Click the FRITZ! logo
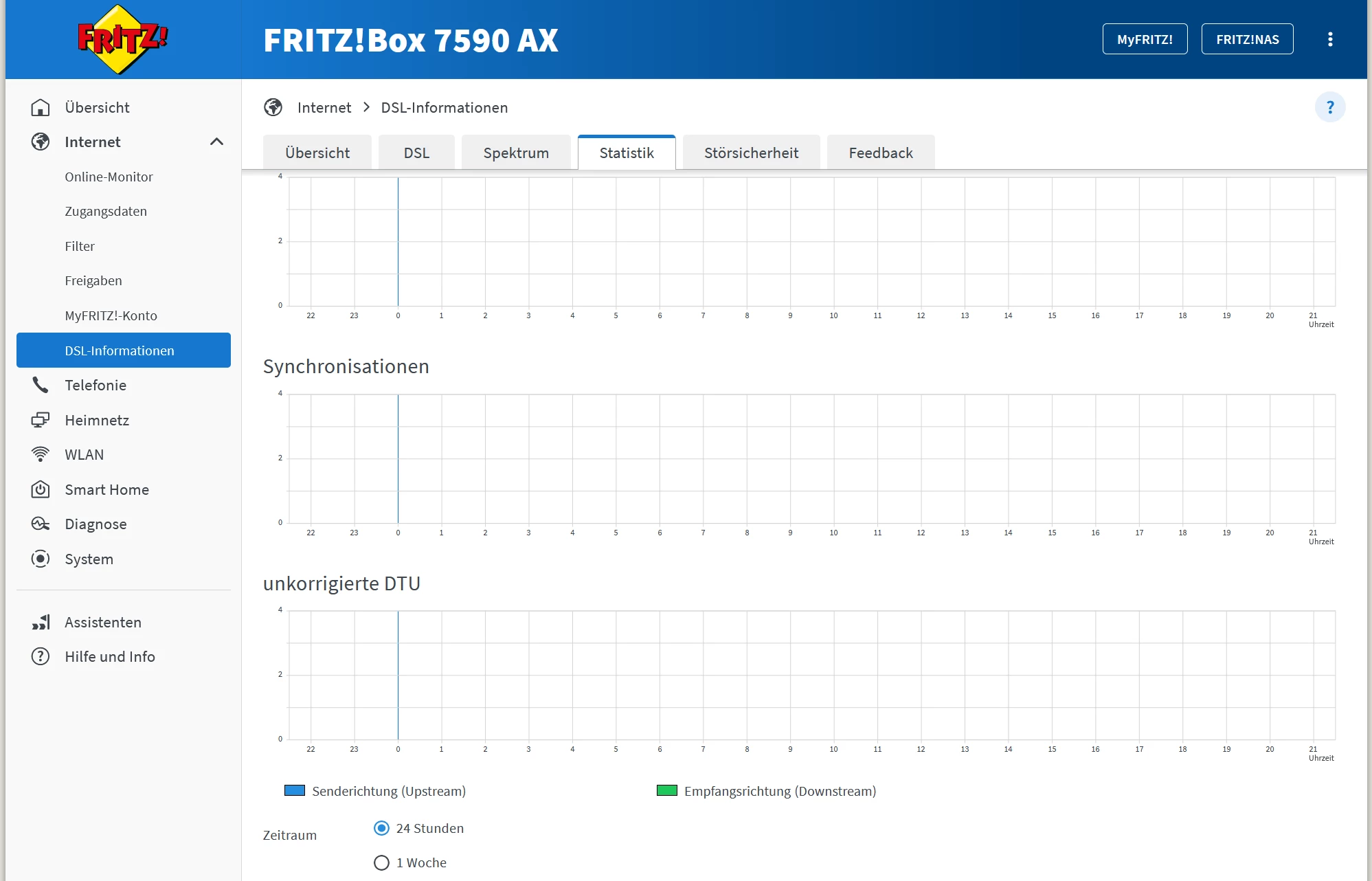This screenshot has height=881, width=1372. [x=122, y=39]
